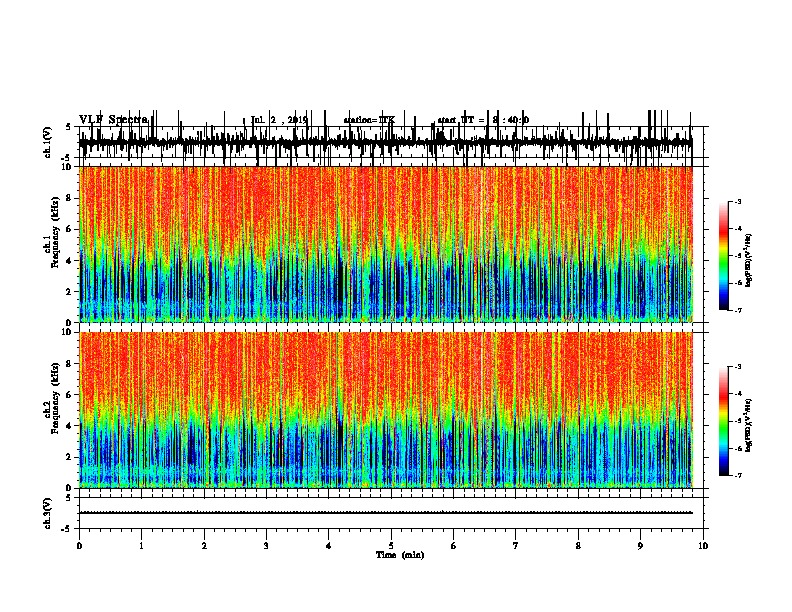The image size is (792, 612).
Task: Click the ch.2 "Frequency (kHz)" axis label
Action: [x=55, y=398]
